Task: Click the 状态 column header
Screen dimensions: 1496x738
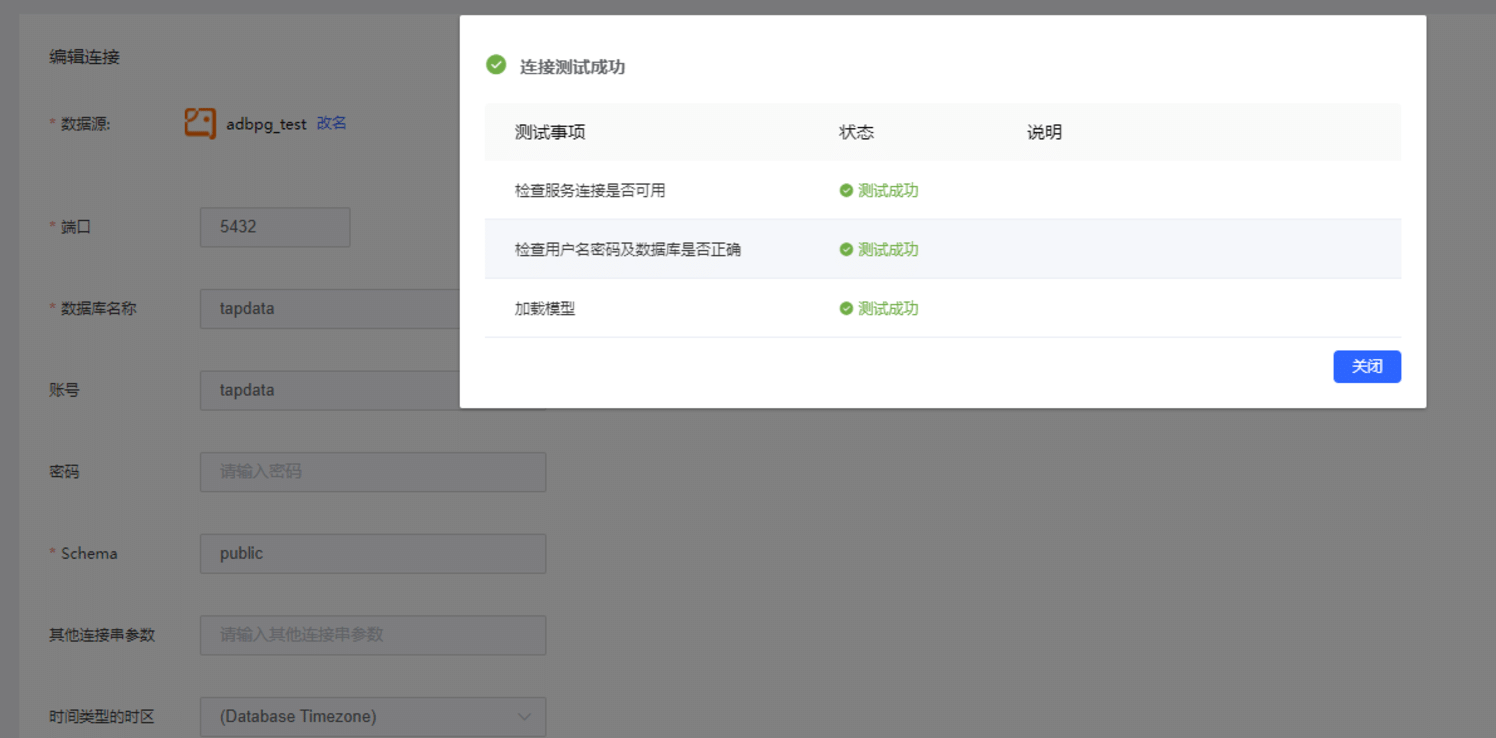Action: point(856,132)
